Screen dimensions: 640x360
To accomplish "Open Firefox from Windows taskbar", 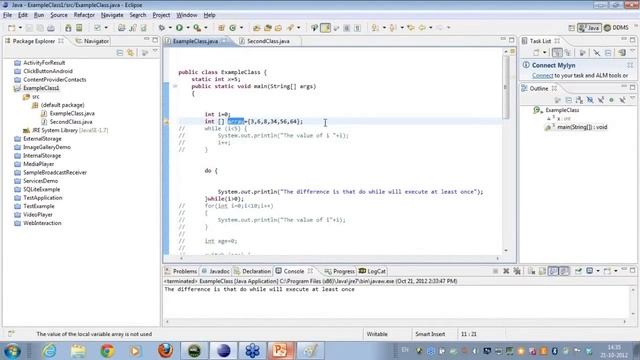I will click(165, 351).
